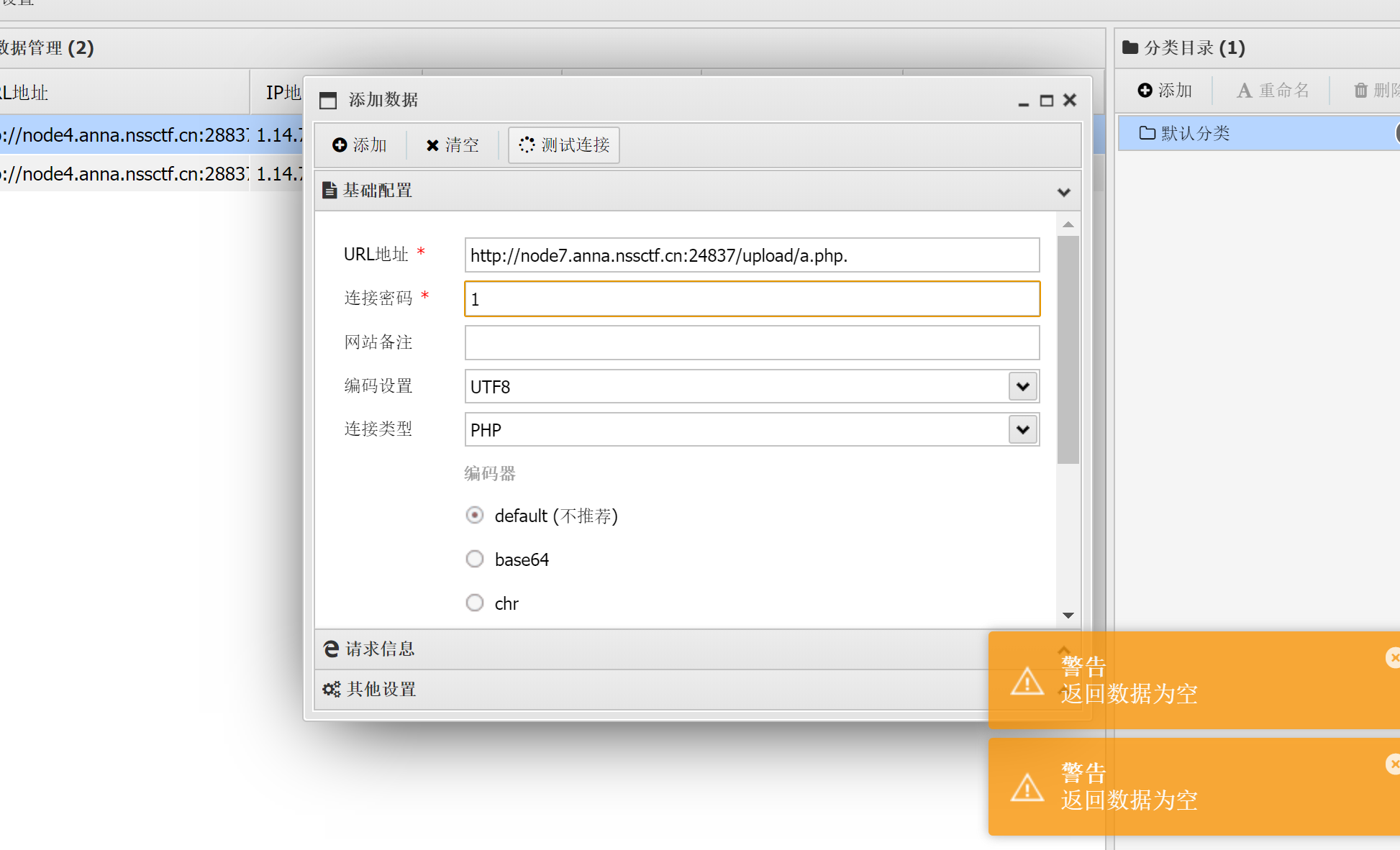Click the dialog's vertical scrollbar thumb

coord(1068,349)
